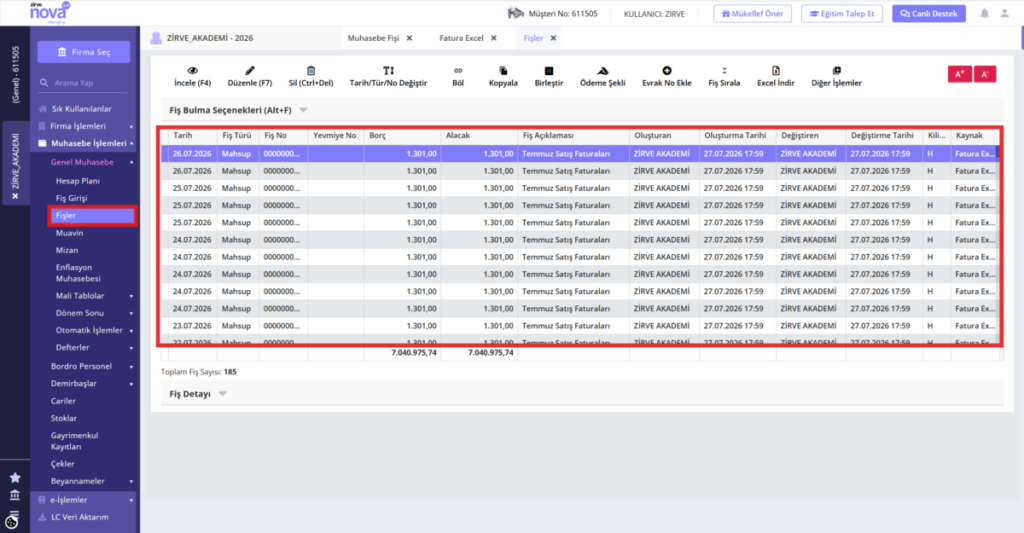This screenshot has width=1024, height=533.
Task: Collapse Muhasebe İşlemleri menu
Action: tap(131, 143)
